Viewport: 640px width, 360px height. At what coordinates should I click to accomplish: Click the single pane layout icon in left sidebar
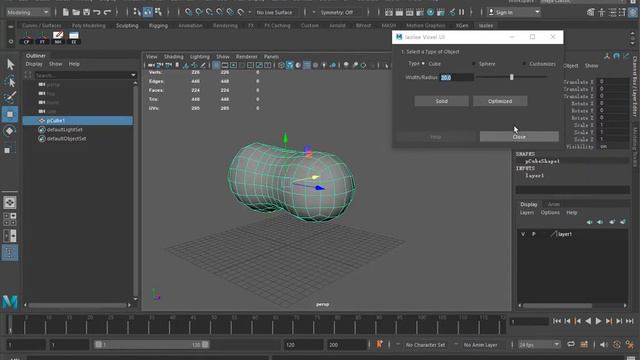pos(10,202)
